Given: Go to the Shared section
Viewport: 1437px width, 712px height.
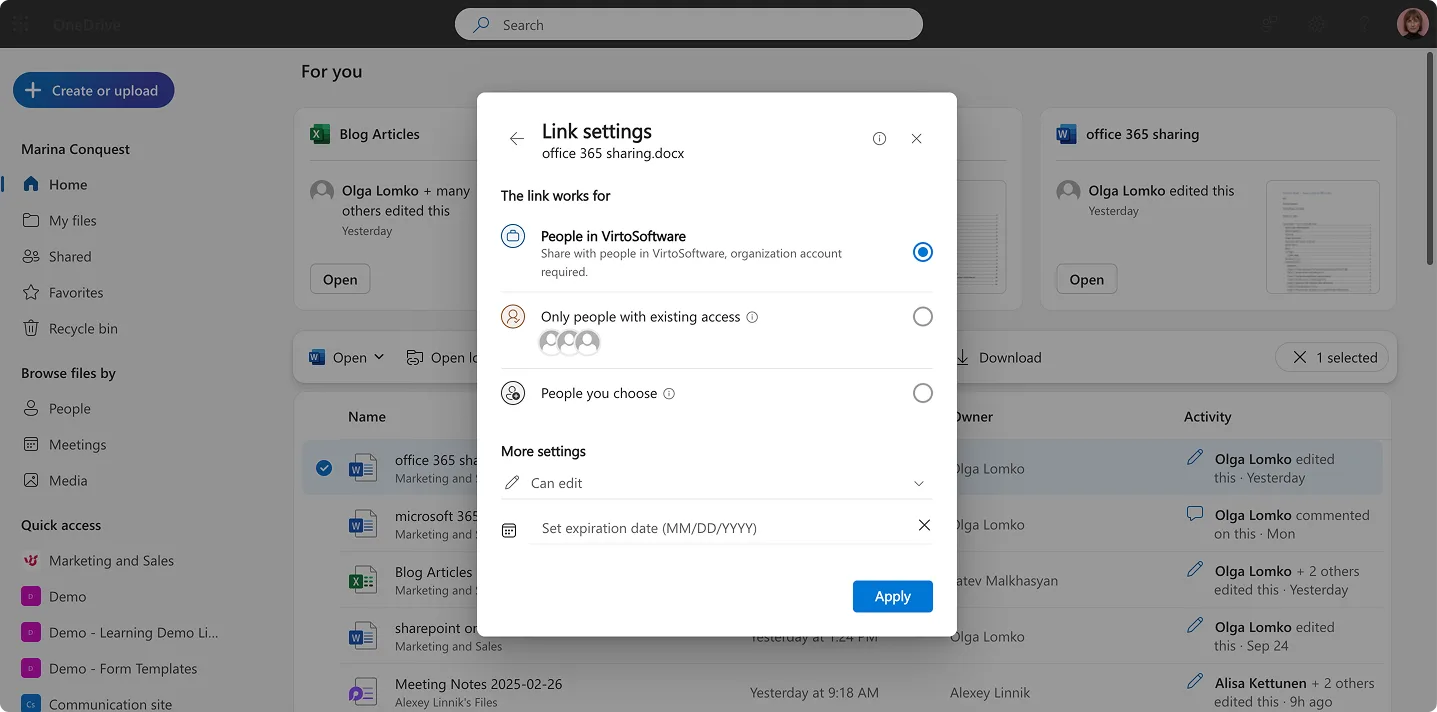Looking at the screenshot, I should pyautogui.click(x=69, y=256).
